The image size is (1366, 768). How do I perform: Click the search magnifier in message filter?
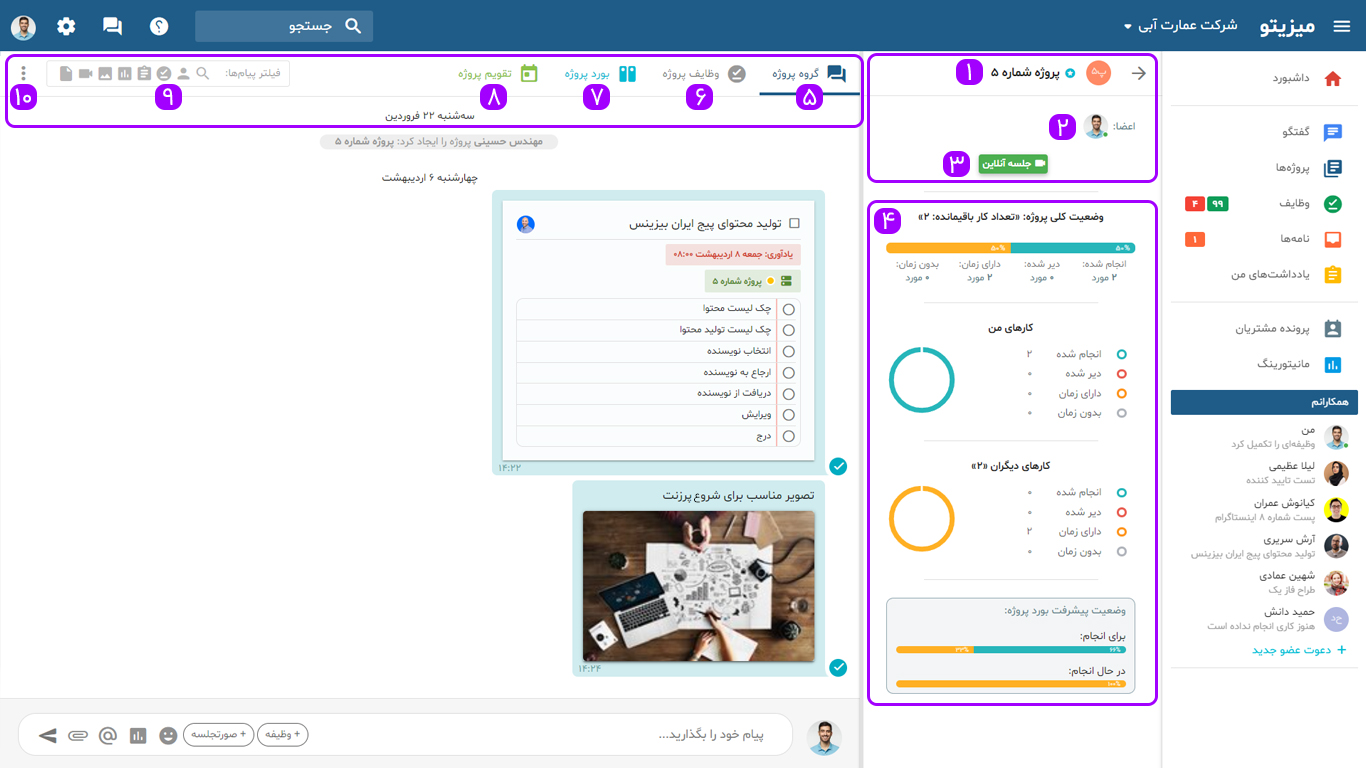click(203, 73)
